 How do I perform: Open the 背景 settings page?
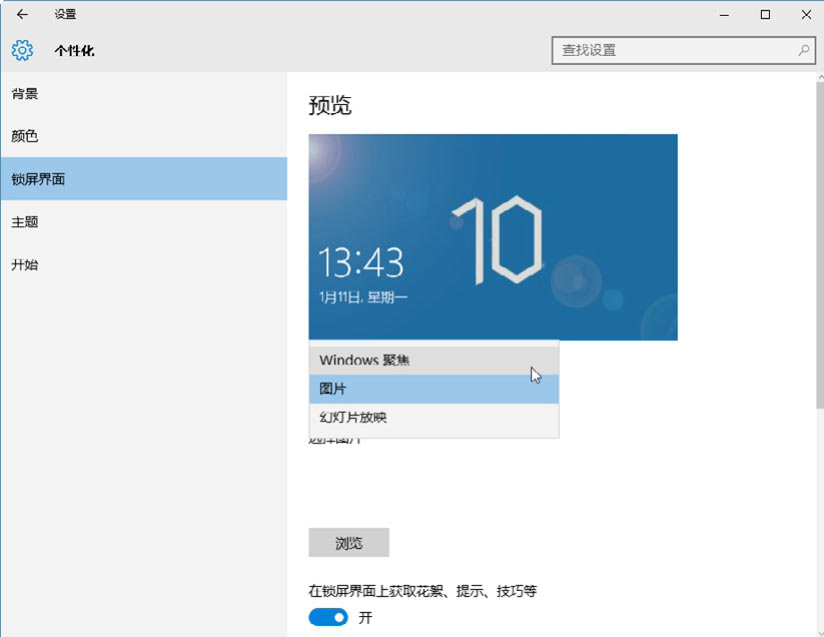(25, 94)
